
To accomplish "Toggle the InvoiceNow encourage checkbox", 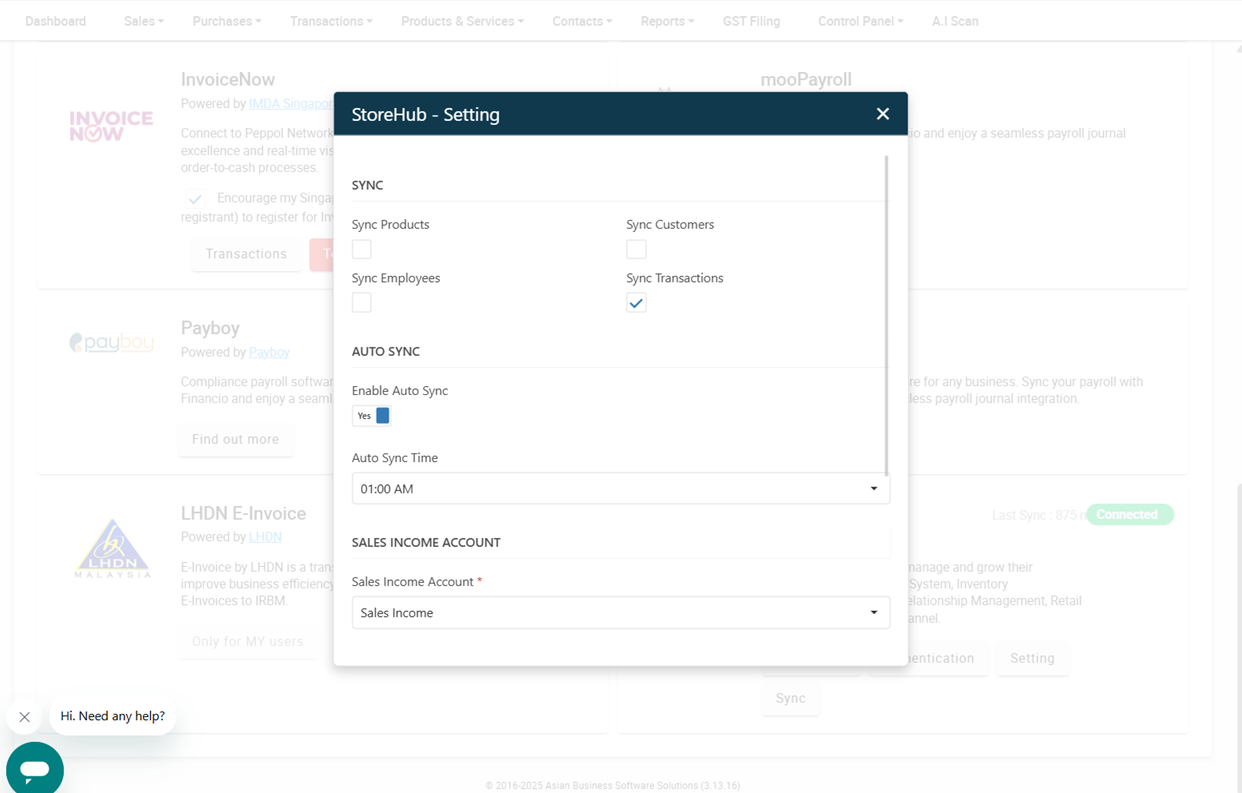I will [195, 198].
